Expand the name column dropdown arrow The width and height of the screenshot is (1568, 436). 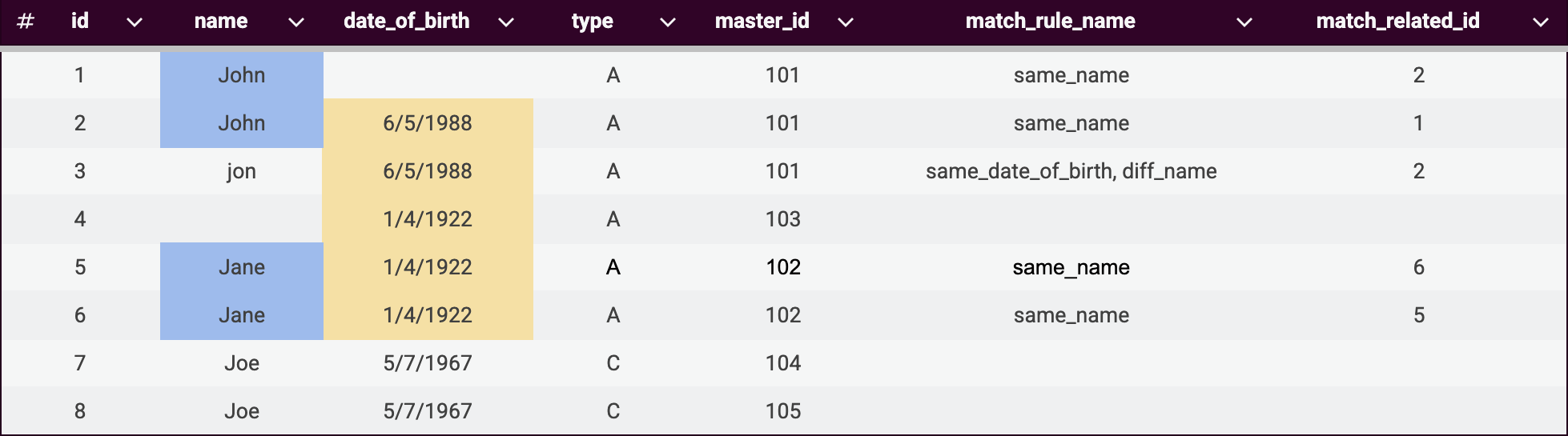(x=296, y=22)
